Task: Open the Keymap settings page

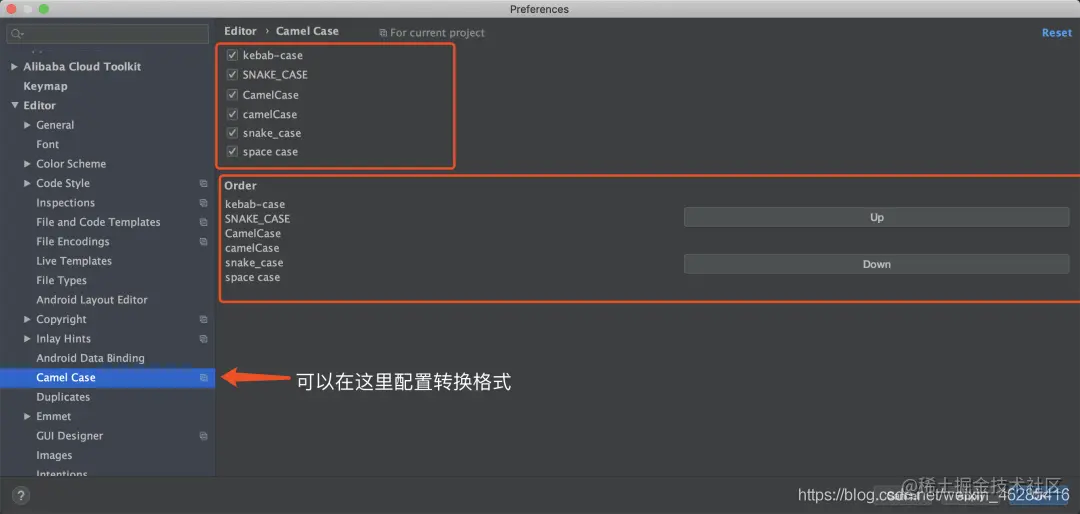Action: [45, 86]
